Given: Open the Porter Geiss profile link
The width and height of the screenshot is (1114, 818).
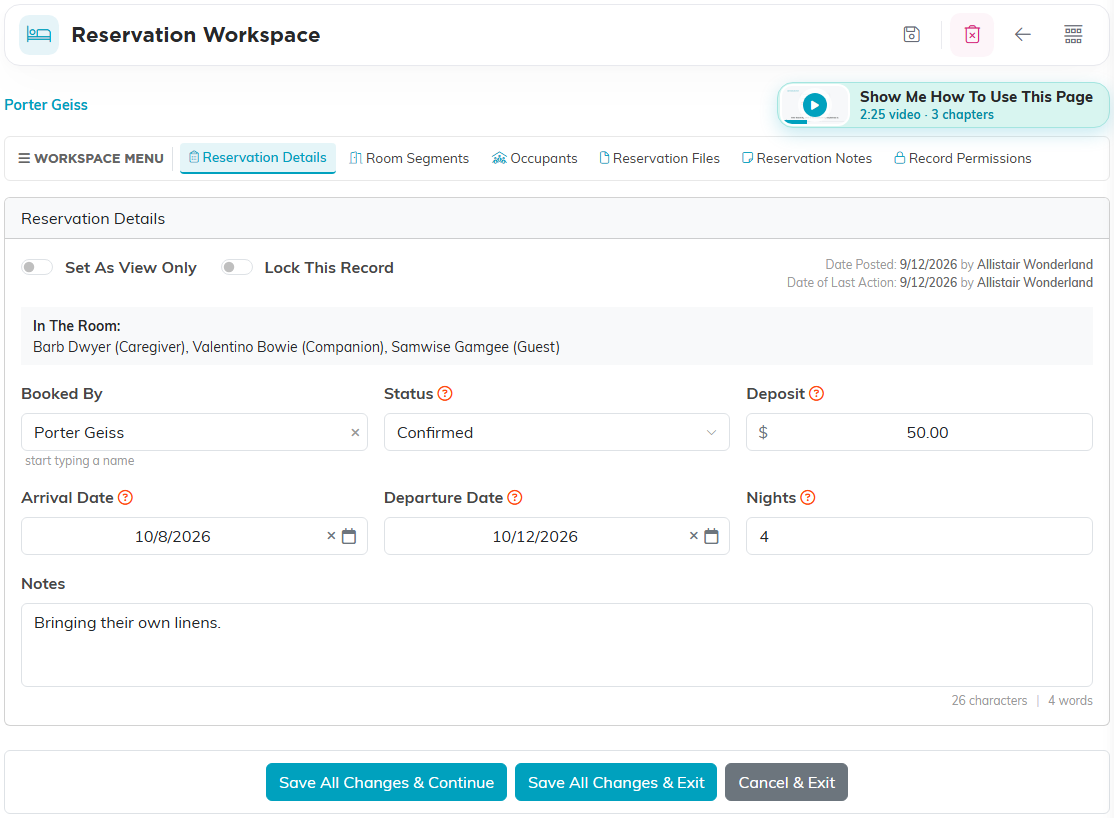Looking at the screenshot, I should [46, 104].
